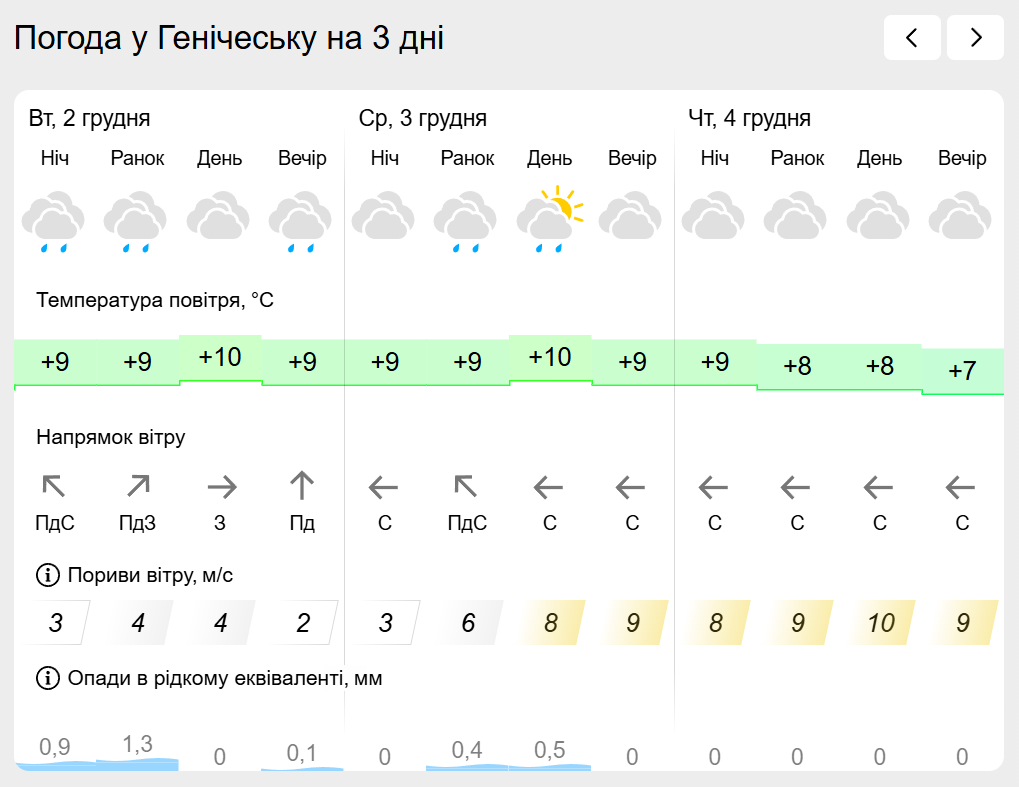Click the Погода у Генічеську heading
Screen dimensions: 1019x787
click(x=229, y=38)
